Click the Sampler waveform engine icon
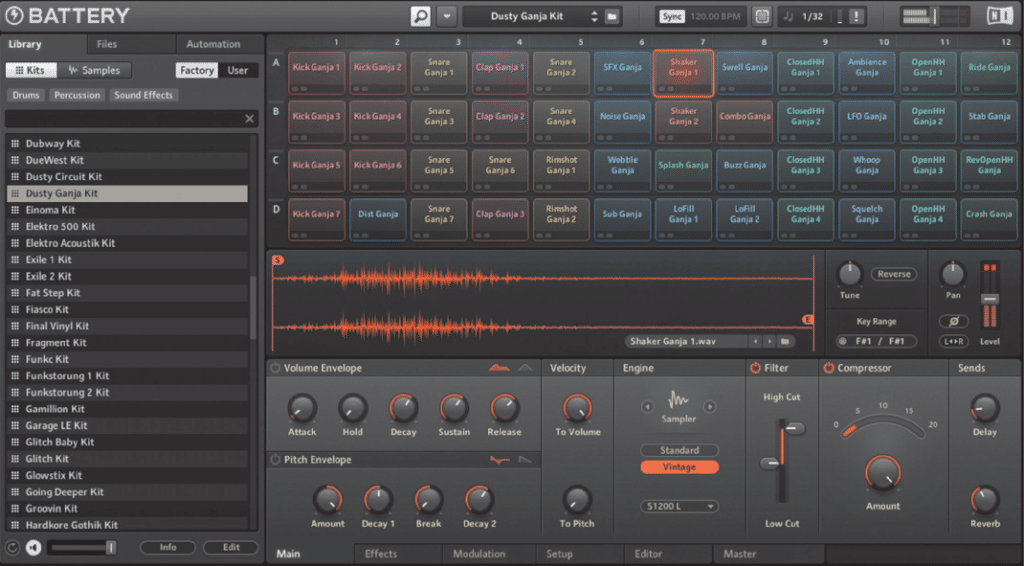1024x566 pixels. [x=678, y=400]
